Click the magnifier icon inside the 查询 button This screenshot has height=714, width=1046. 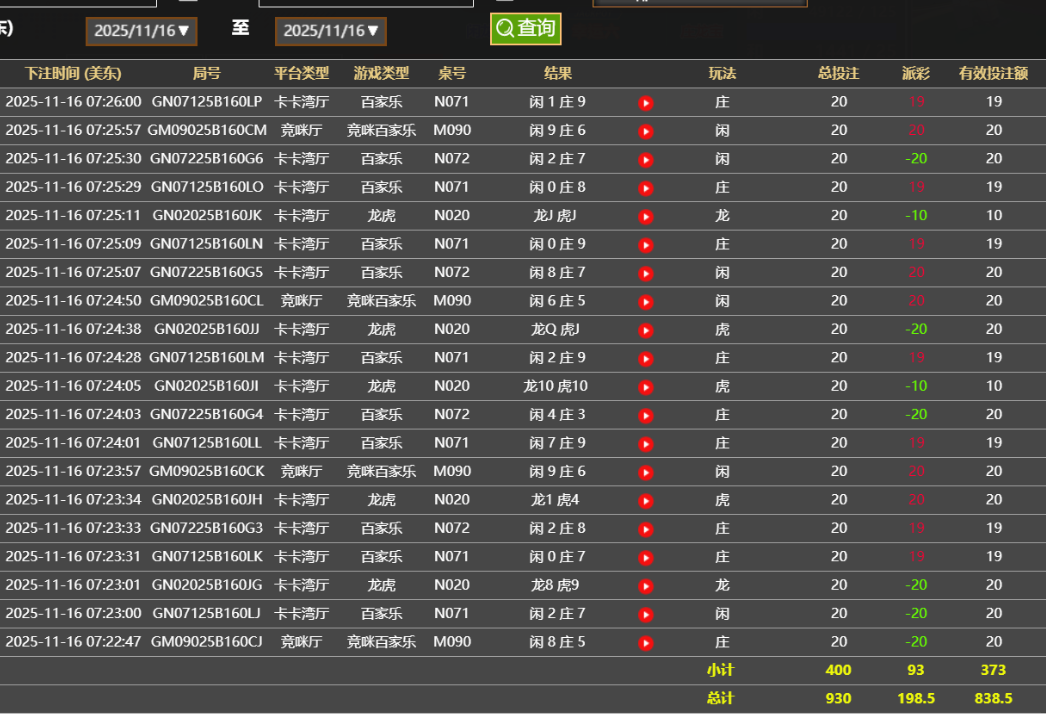click(x=505, y=29)
